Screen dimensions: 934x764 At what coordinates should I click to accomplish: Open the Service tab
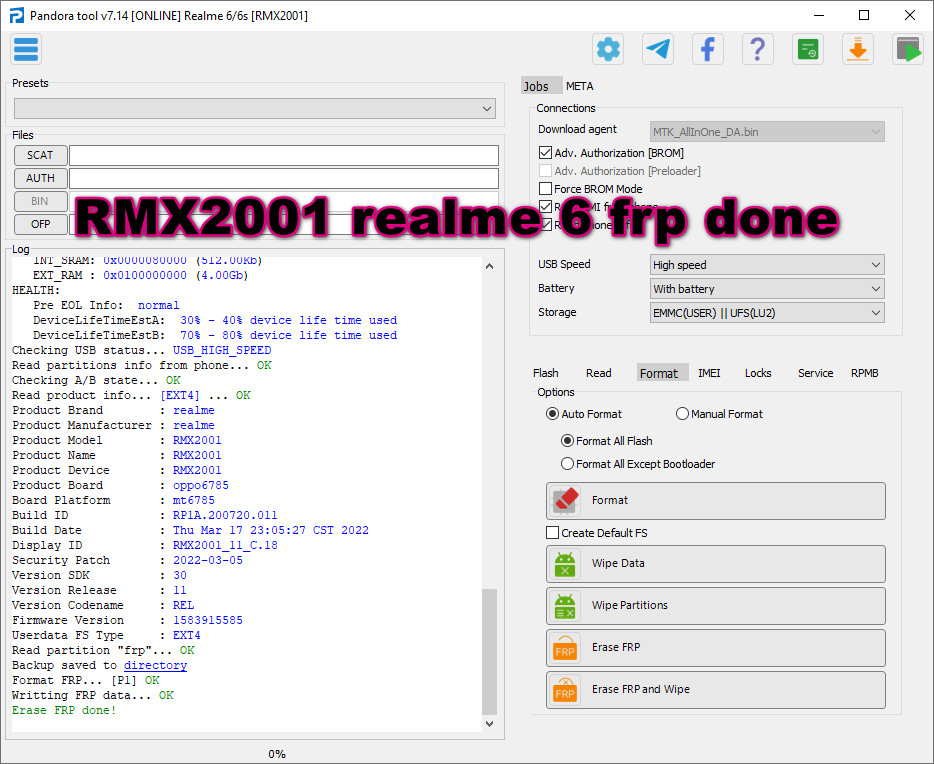pyautogui.click(x=815, y=373)
